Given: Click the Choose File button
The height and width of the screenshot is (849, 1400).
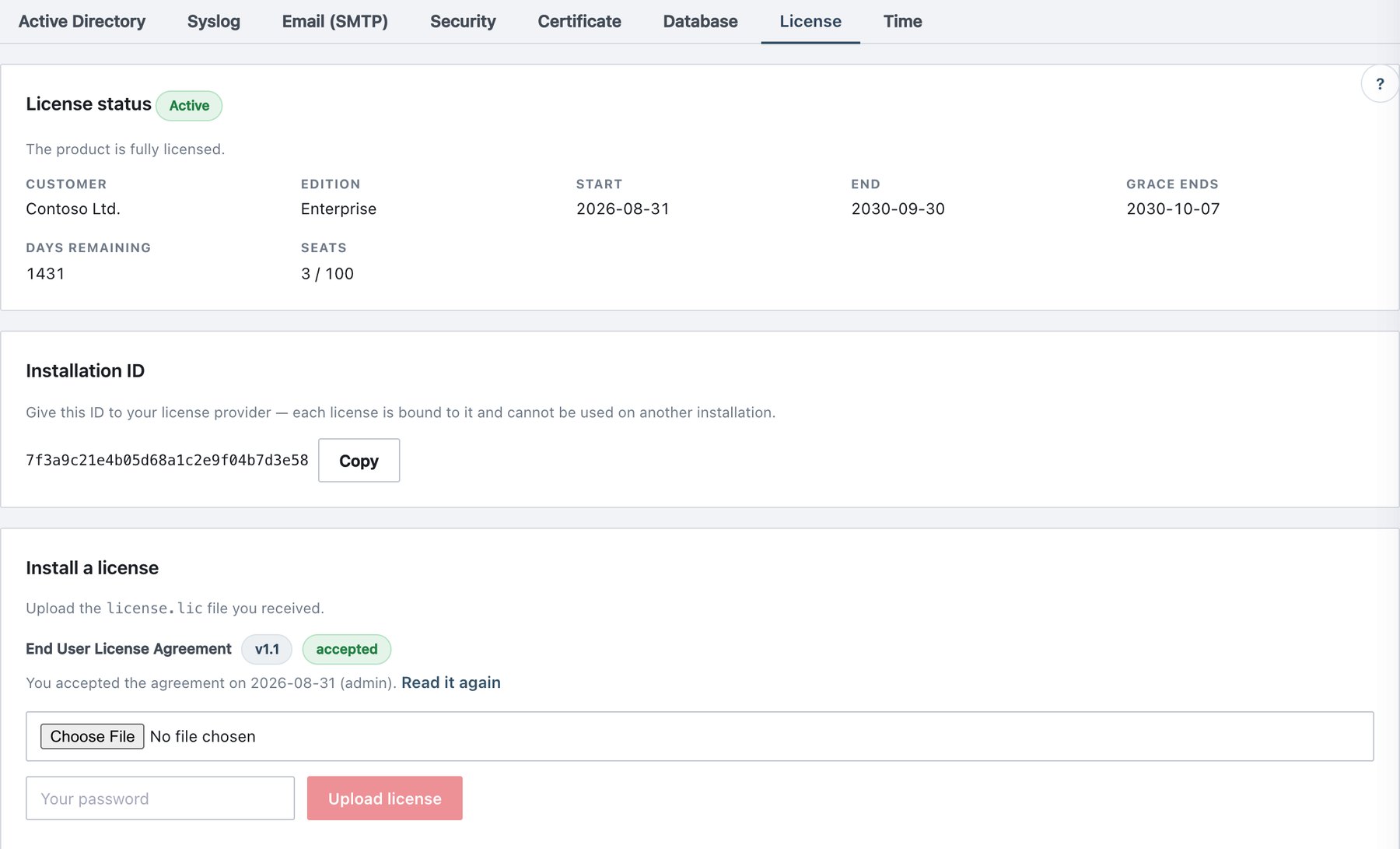Looking at the screenshot, I should tap(92, 736).
